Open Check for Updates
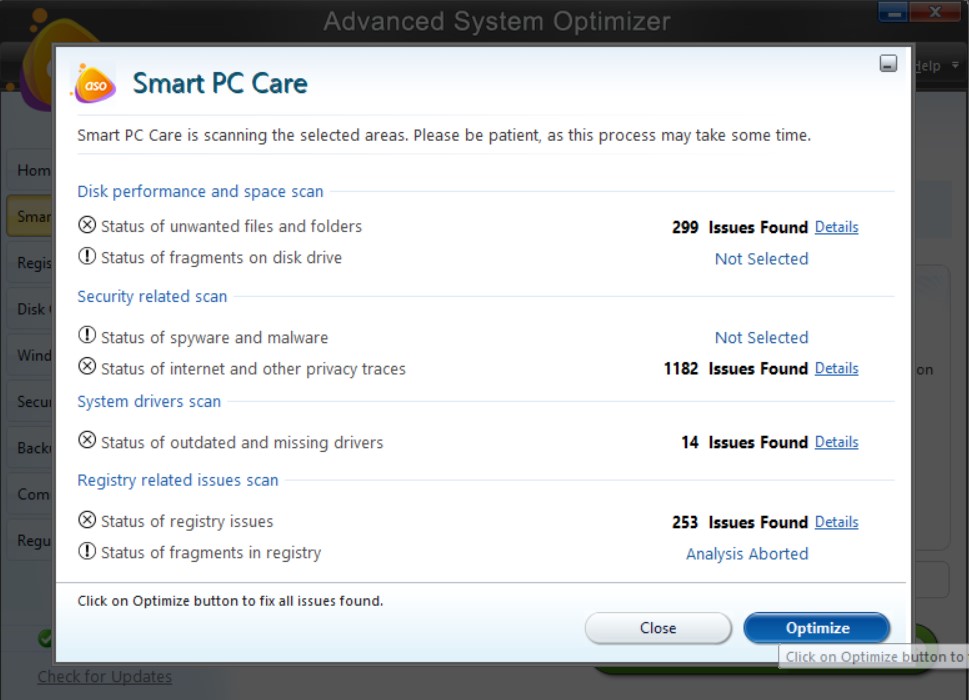The height and width of the screenshot is (700, 969). click(x=104, y=677)
